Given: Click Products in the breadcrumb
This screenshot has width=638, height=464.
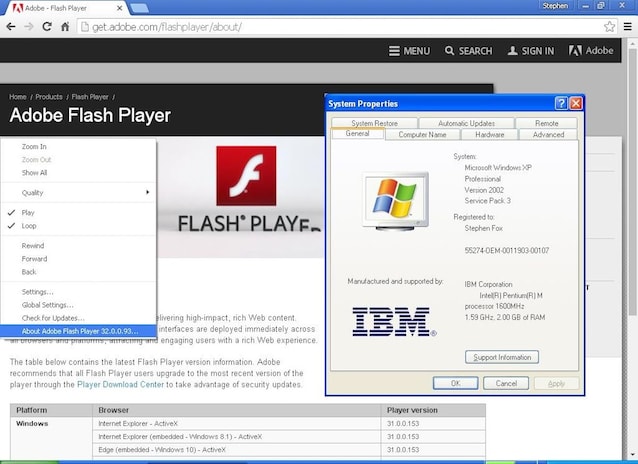Looking at the screenshot, I should 49,97.
